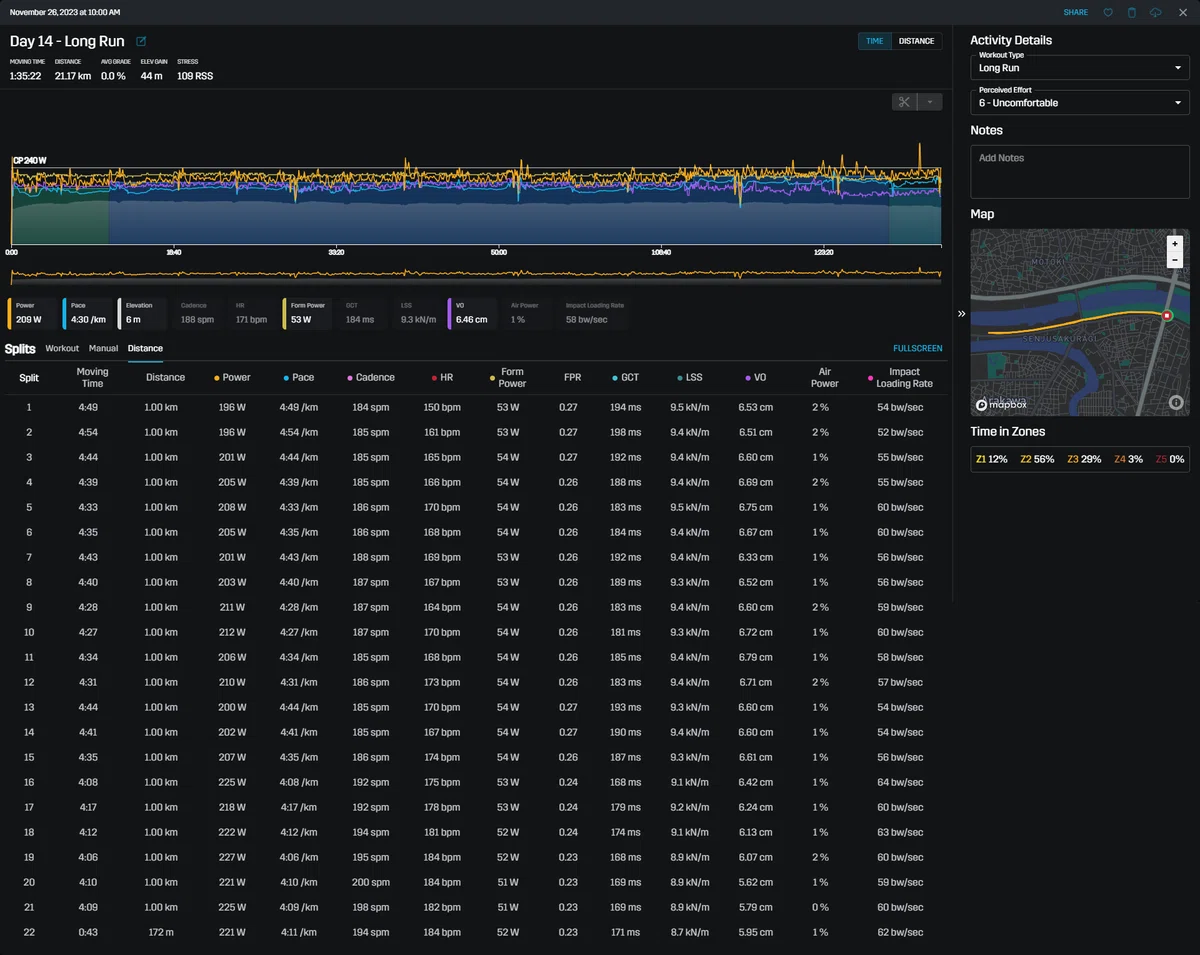Viewport: 1200px width, 955px height.
Task: Toggle the Cadence metric on the chart
Action: coord(197,313)
